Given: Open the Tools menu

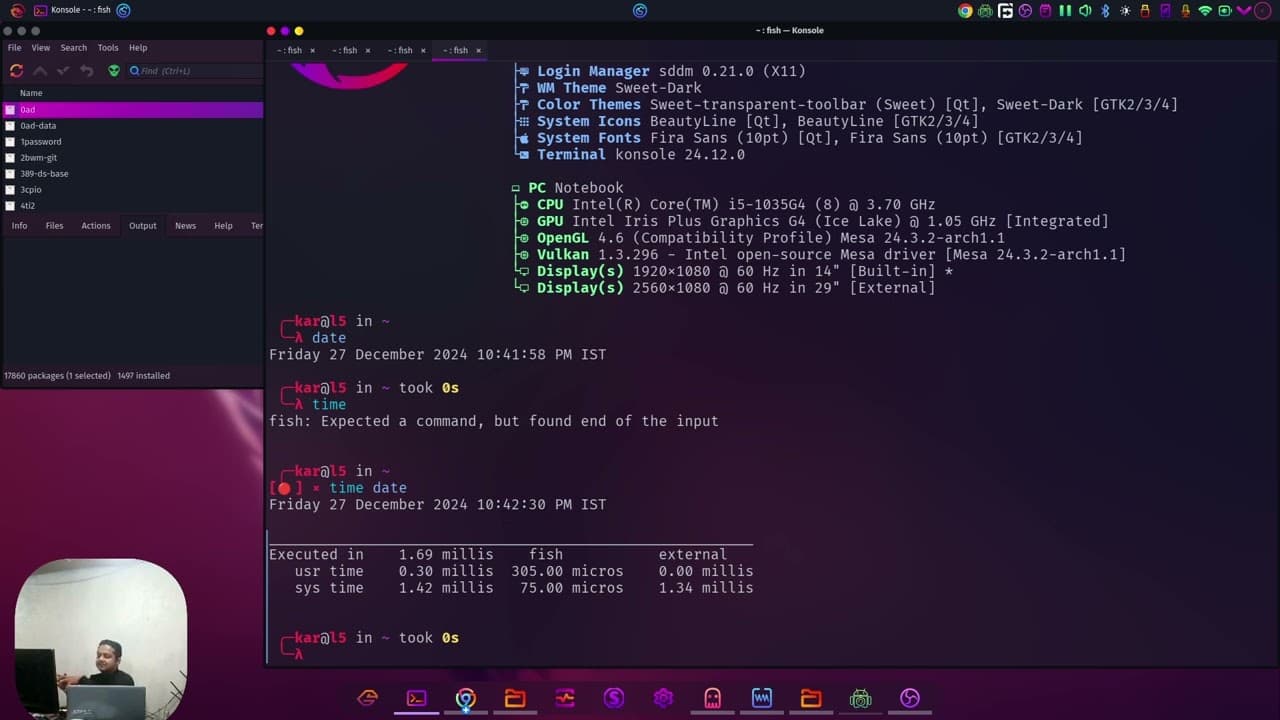Looking at the screenshot, I should [x=108, y=48].
